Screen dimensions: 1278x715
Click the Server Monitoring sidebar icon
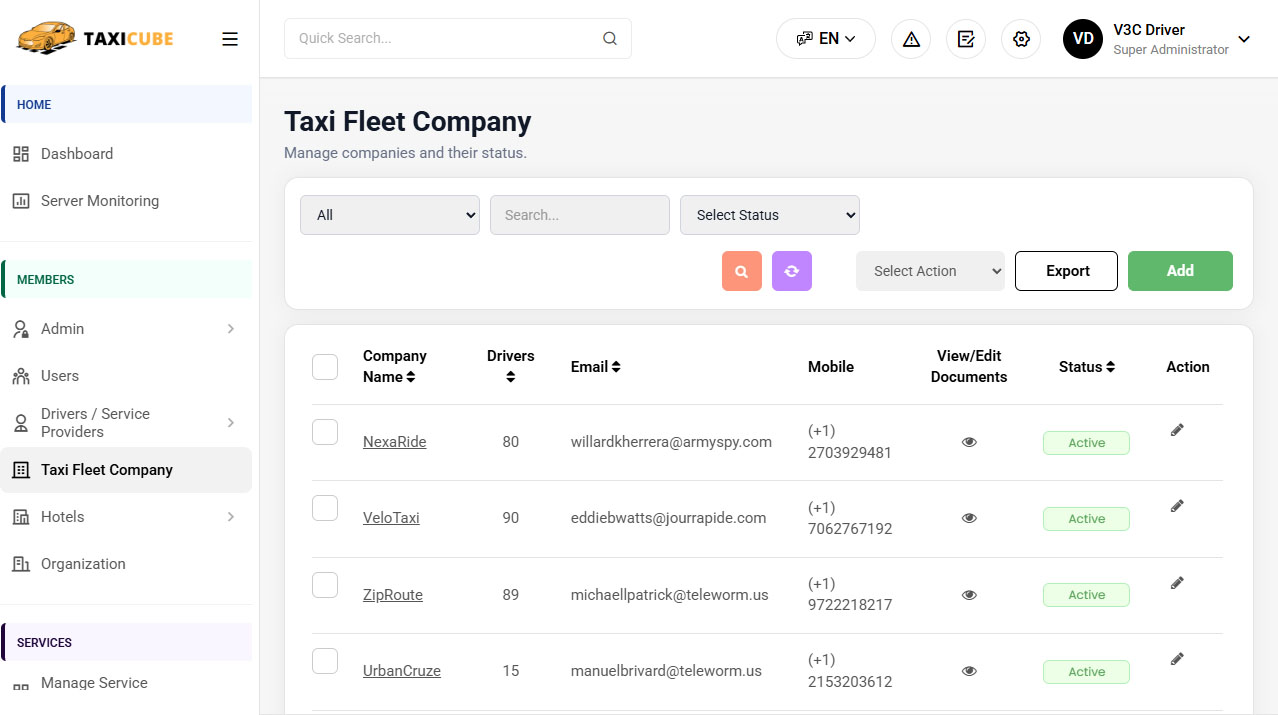point(21,201)
